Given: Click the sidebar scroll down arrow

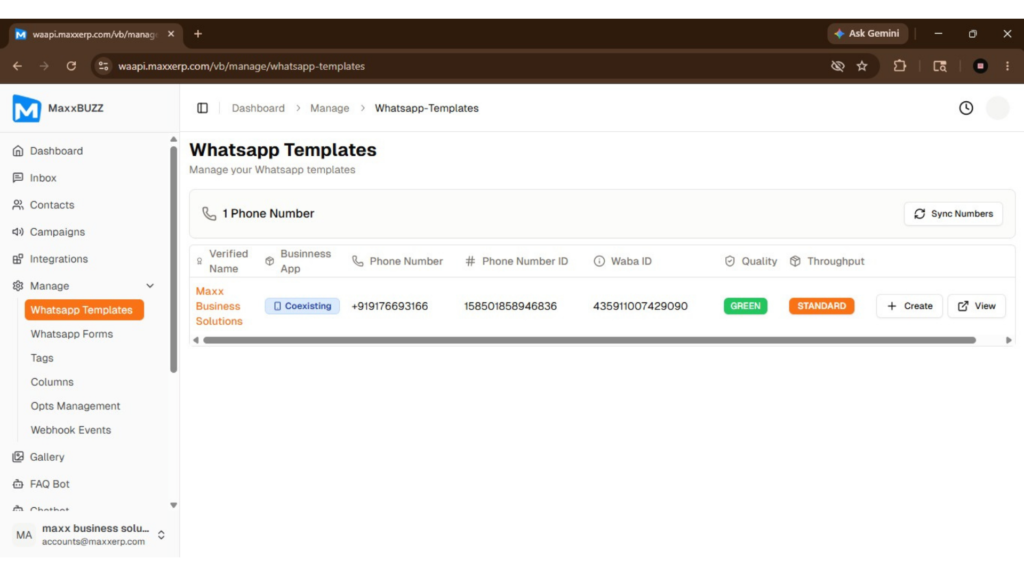Looking at the screenshot, I should point(173,505).
